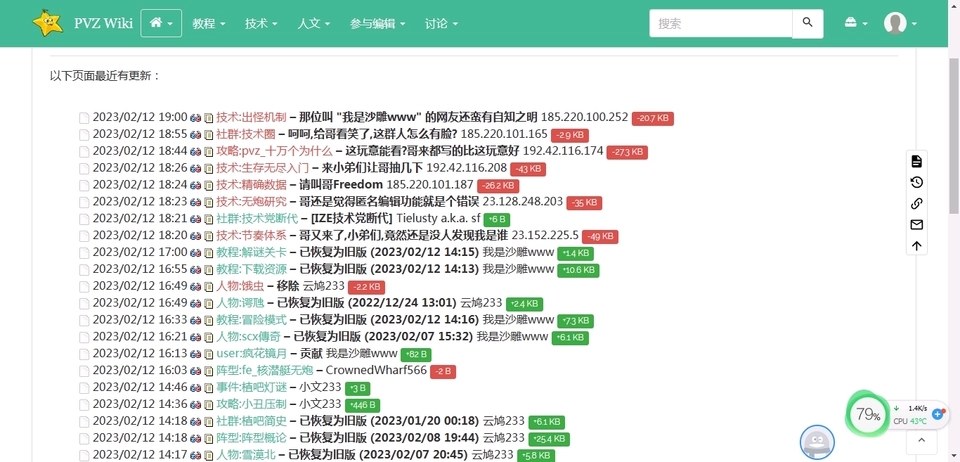Open old revisions history icon

pos(916,182)
